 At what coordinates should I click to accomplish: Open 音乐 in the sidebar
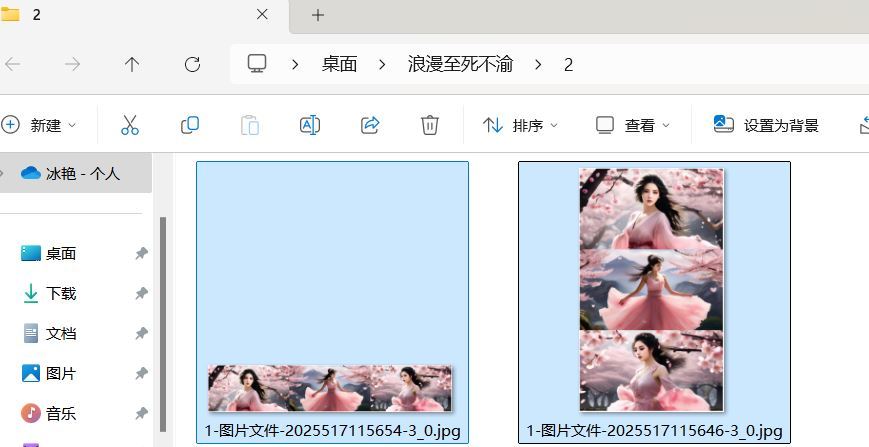click(x=61, y=413)
